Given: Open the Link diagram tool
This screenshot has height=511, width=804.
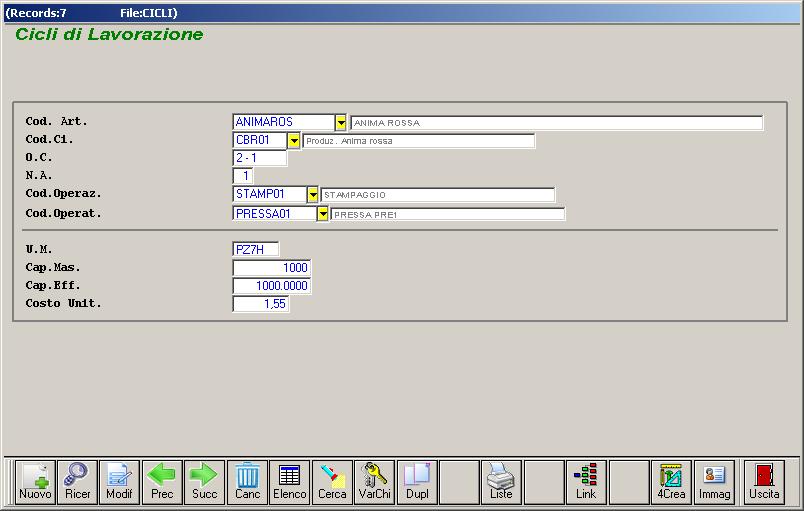Looking at the screenshot, I should 586,482.
